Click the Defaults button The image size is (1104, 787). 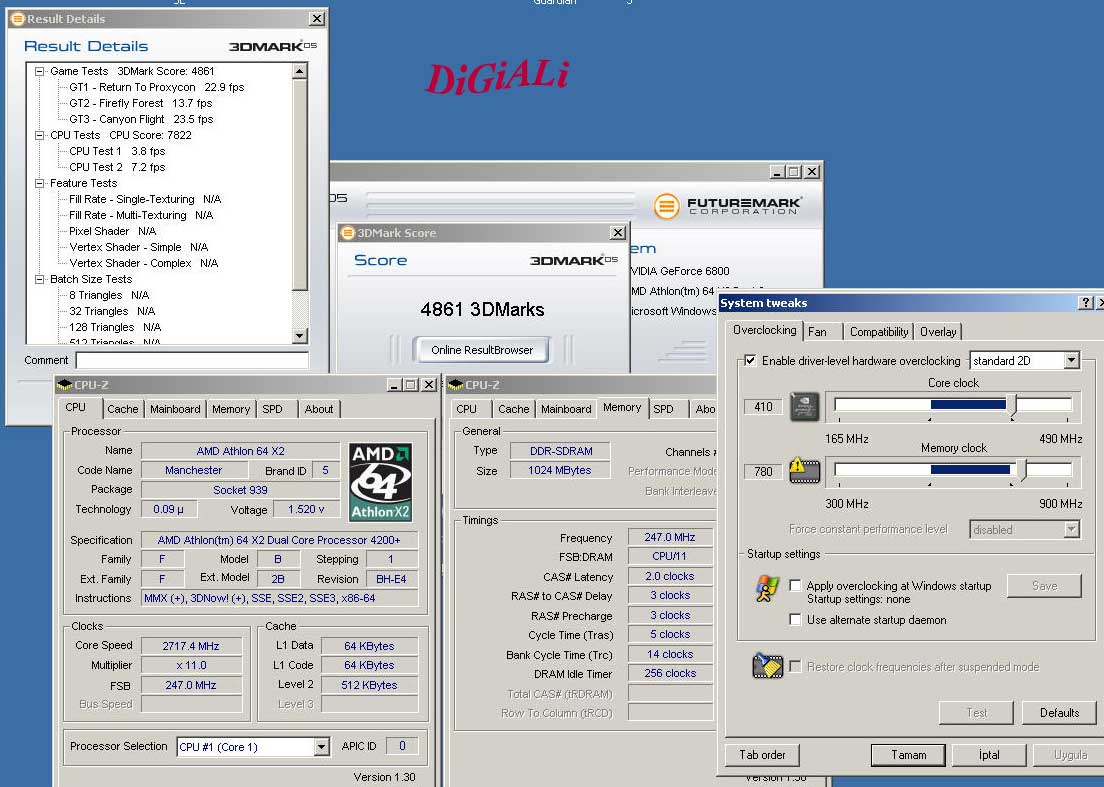point(1060,712)
